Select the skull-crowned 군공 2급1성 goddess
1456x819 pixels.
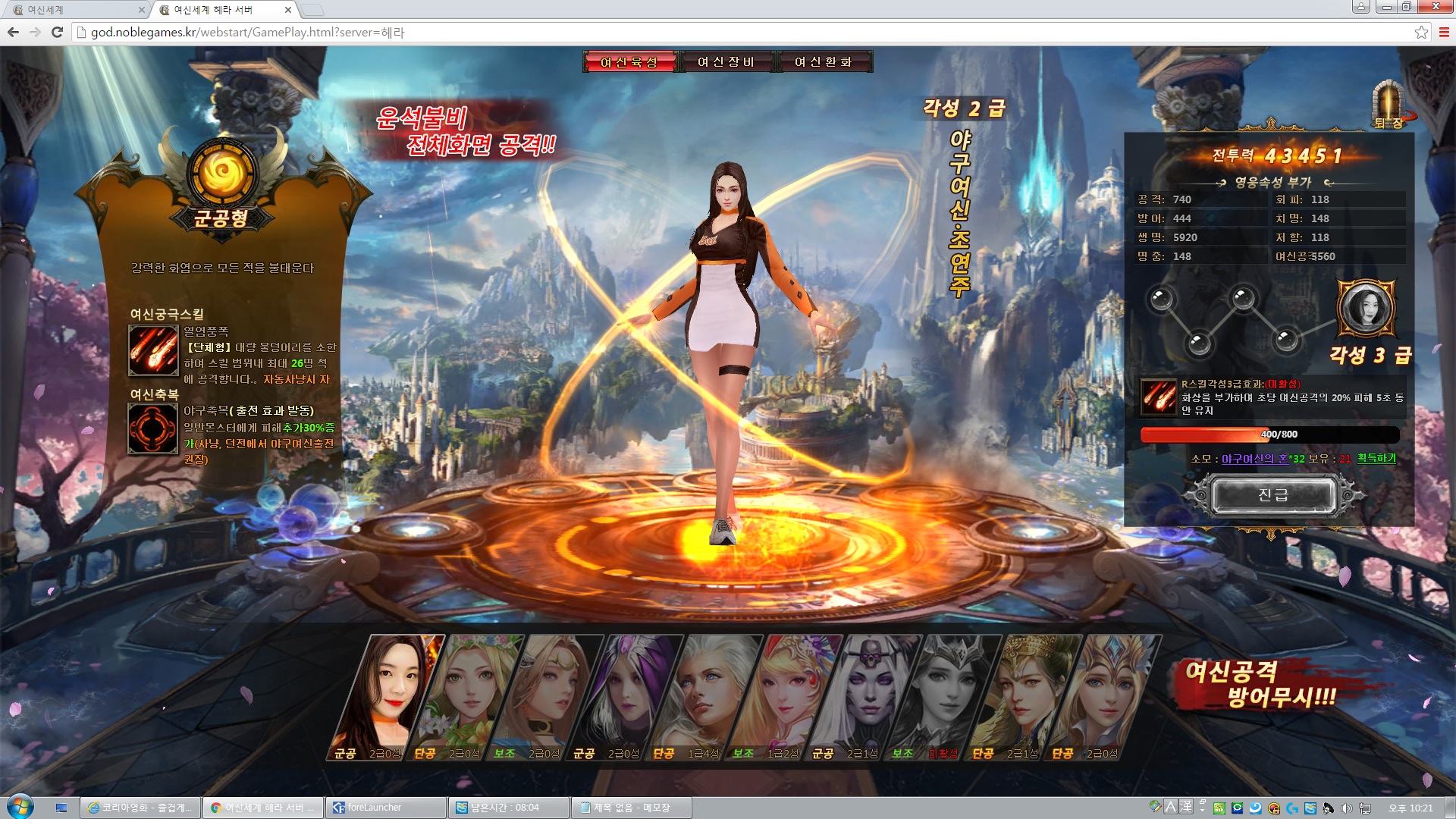point(864,698)
